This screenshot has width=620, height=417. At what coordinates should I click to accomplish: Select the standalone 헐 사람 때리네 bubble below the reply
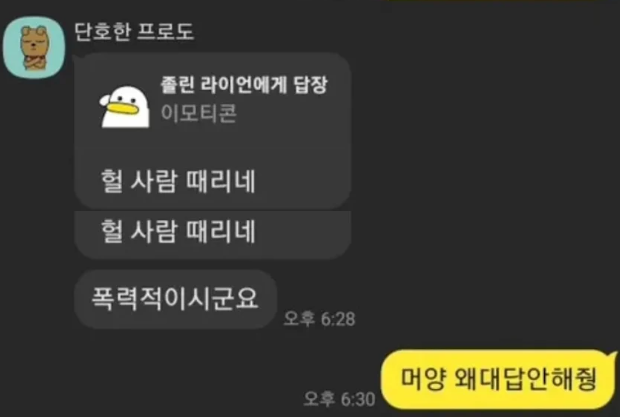click(x=213, y=234)
